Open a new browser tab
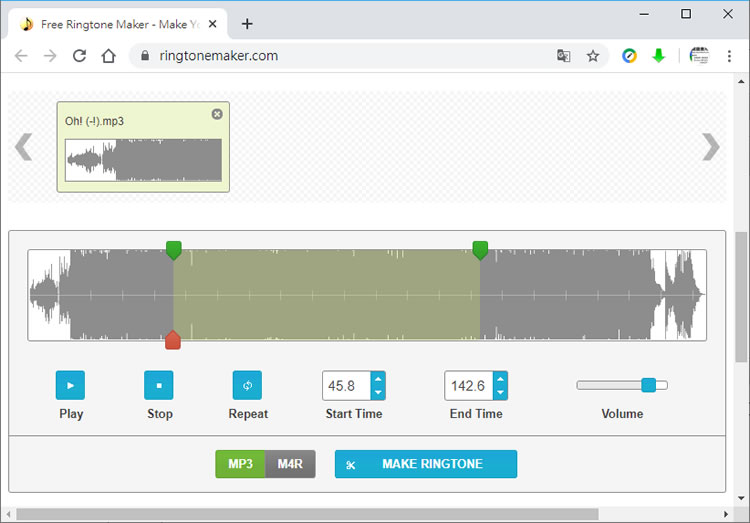The width and height of the screenshot is (750, 523). tap(247, 24)
